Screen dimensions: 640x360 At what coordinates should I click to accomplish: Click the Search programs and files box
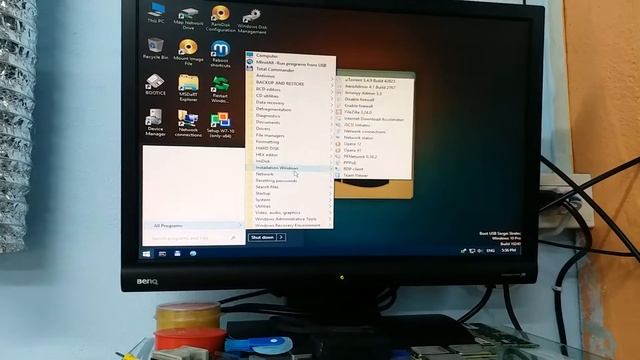point(193,238)
